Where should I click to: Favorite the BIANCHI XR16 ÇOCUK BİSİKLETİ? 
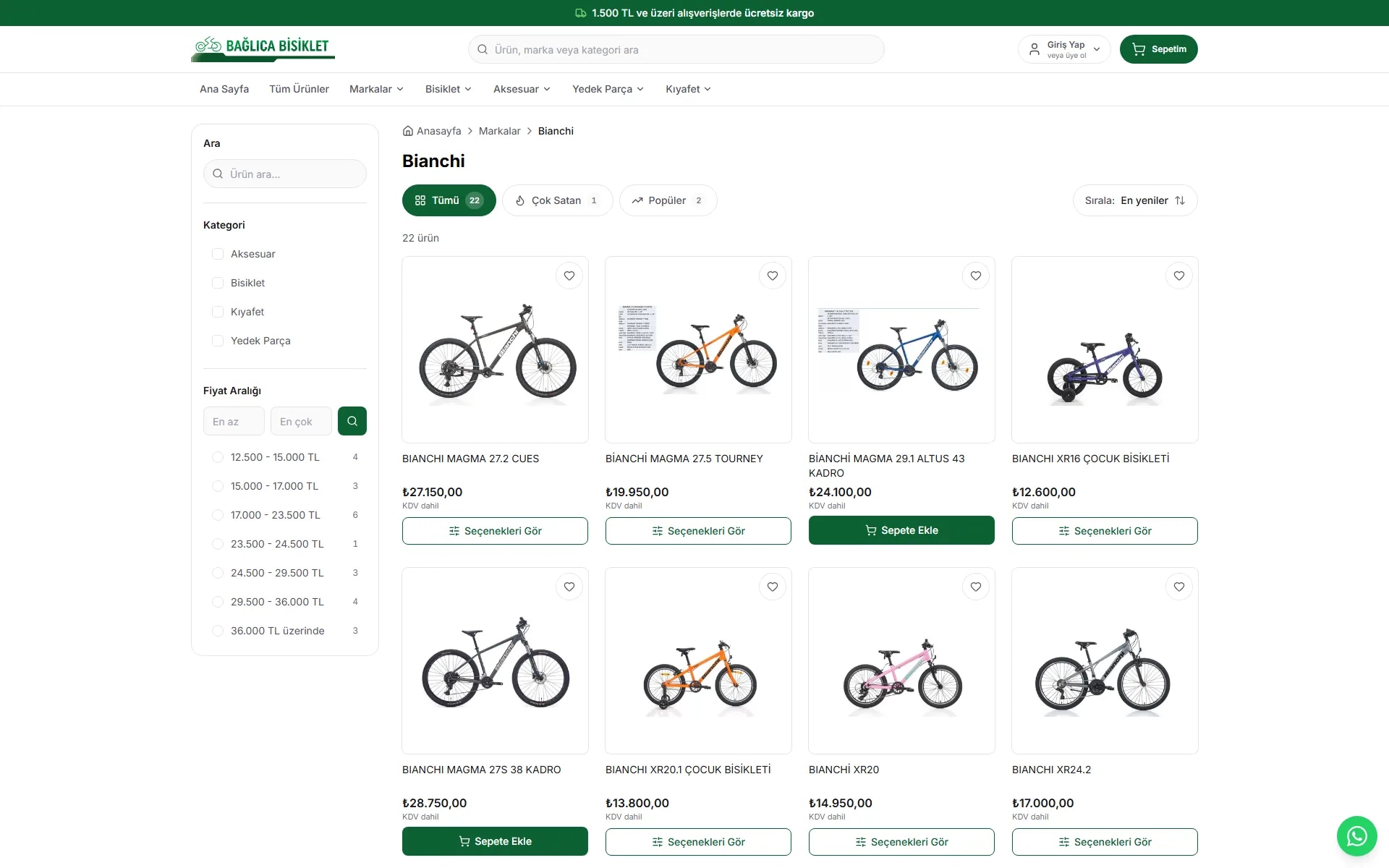coord(1179,276)
